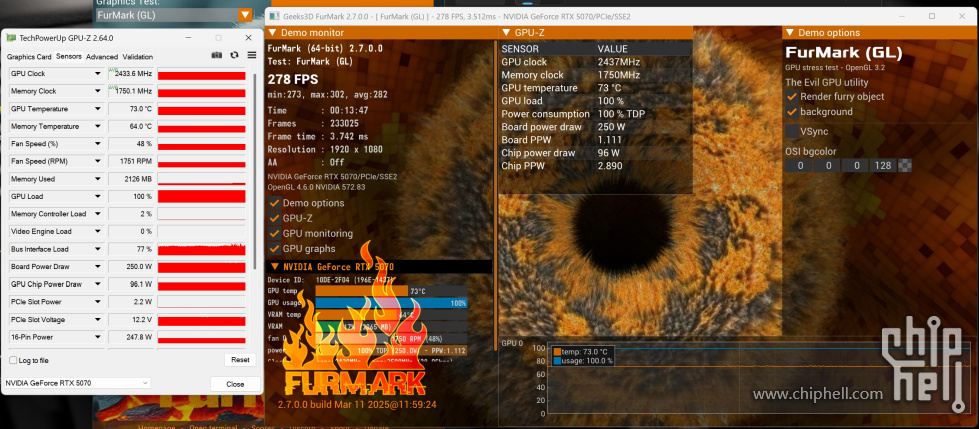979x429 pixels.
Task: Open the Video Engine Load sensor dropdown
Action: pyautogui.click(x=97, y=232)
